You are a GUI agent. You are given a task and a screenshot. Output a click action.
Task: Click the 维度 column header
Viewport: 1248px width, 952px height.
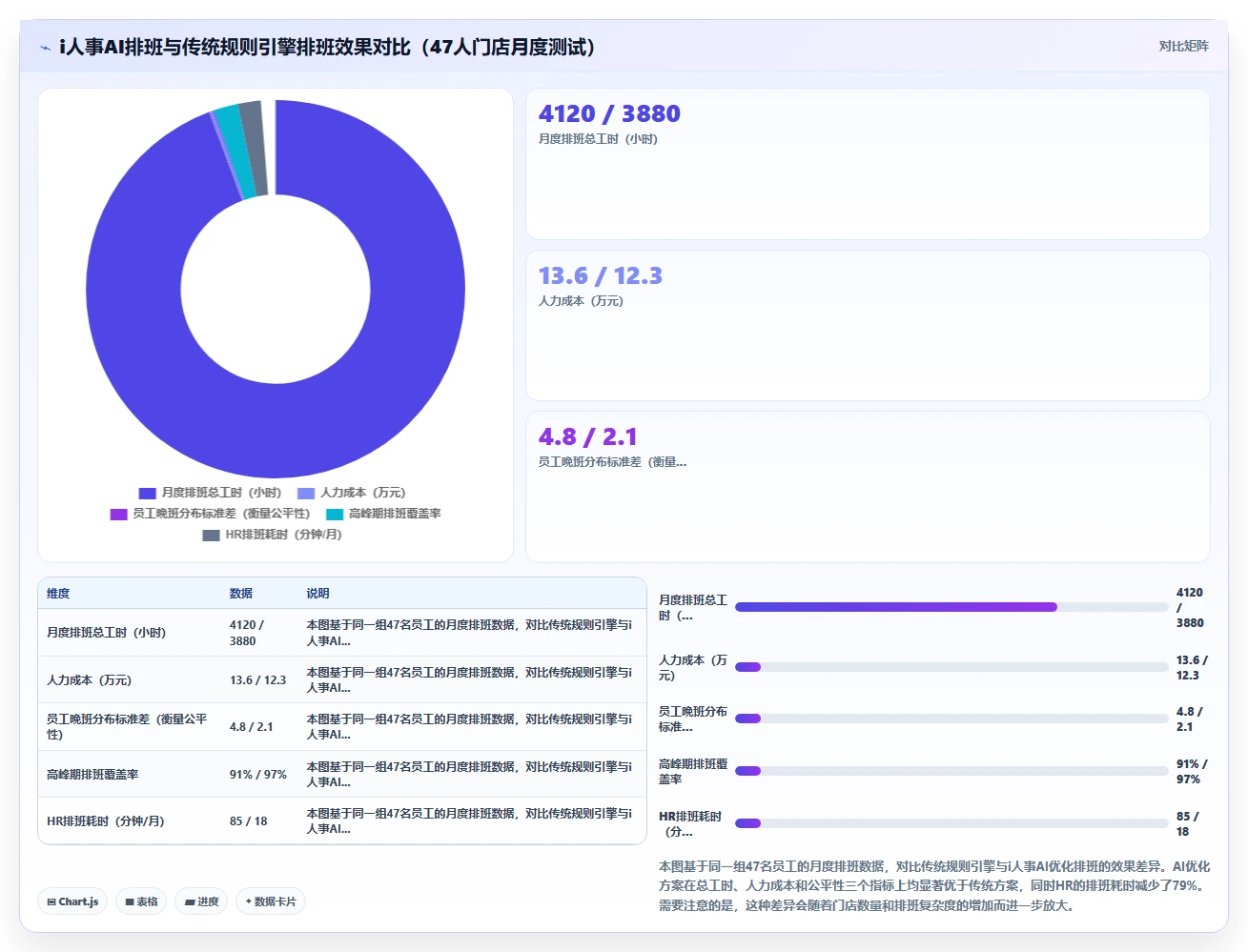[x=58, y=593]
